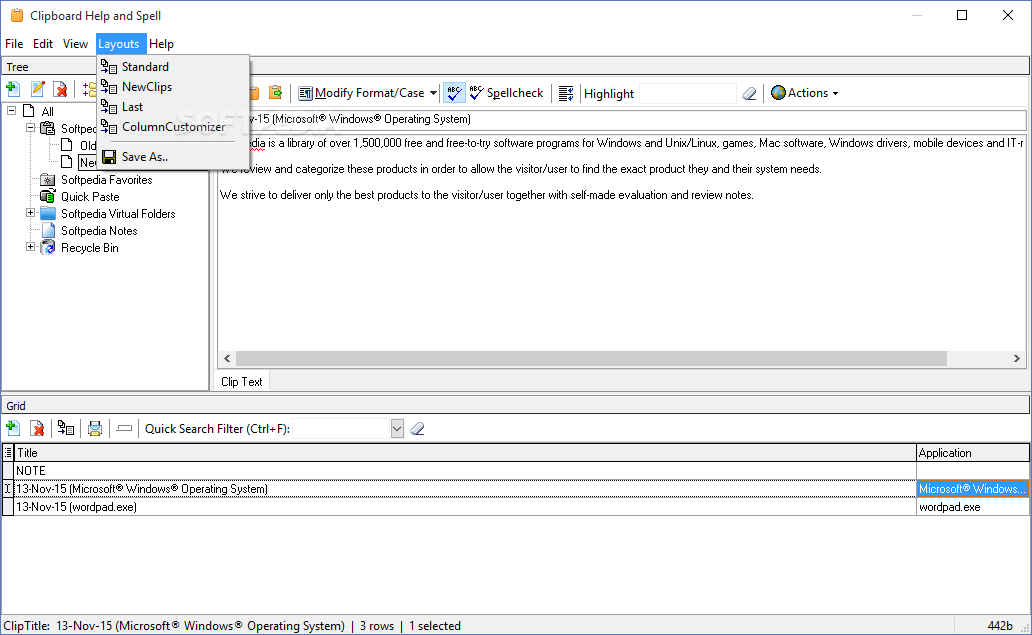The height and width of the screenshot is (635, 1032).
Task: Run Spellcheck on the clip
Action: click(x=506, y=93)
